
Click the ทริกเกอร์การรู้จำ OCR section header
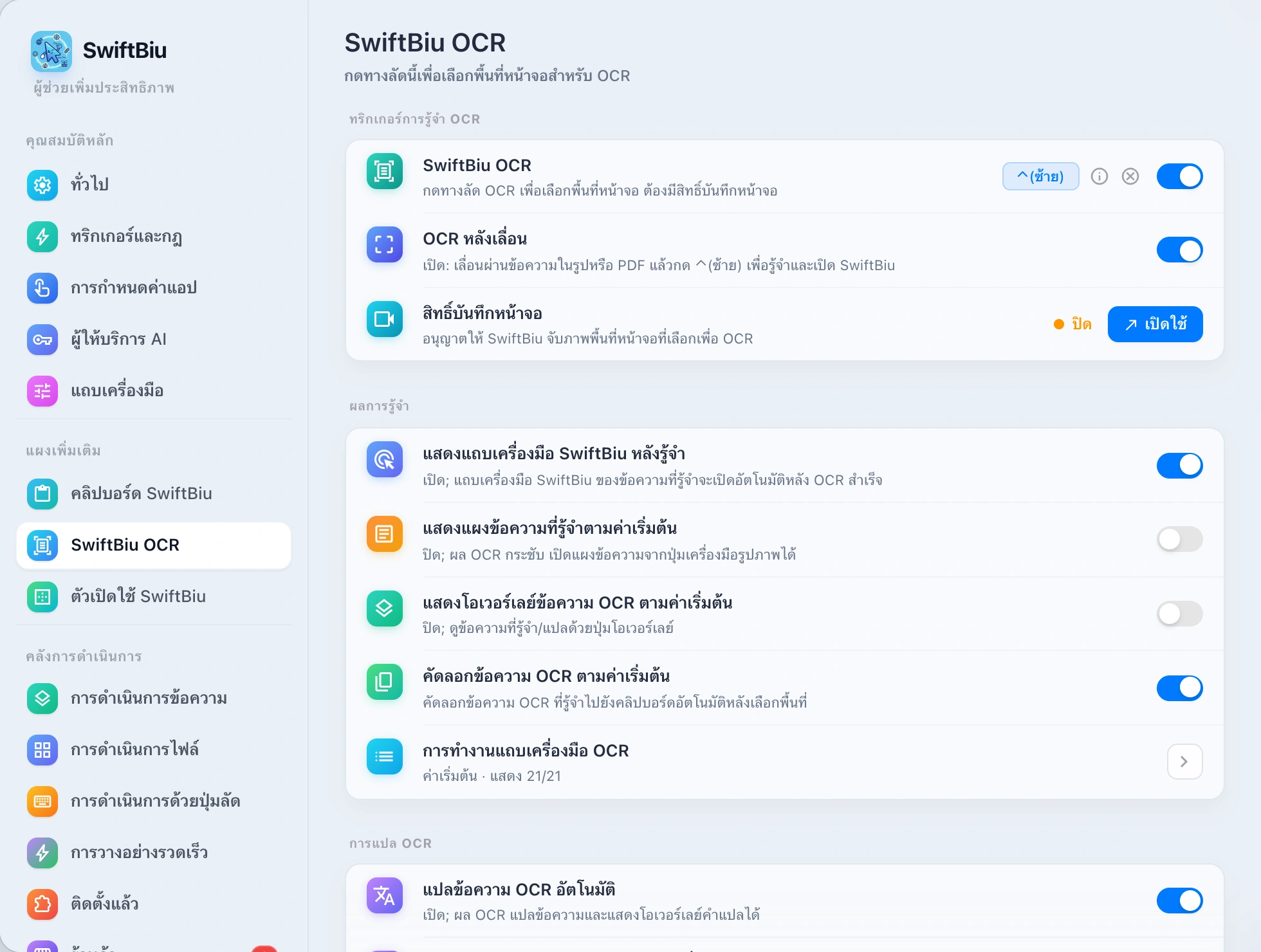pos(415,119)
